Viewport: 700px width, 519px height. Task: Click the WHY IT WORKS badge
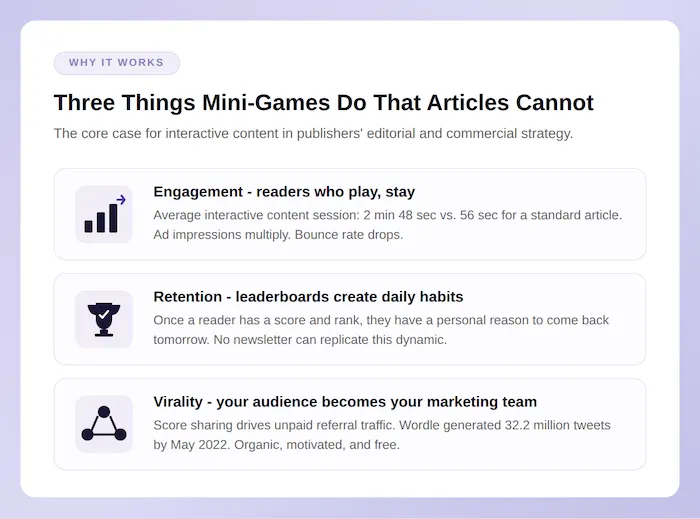(x=117, y=63)
